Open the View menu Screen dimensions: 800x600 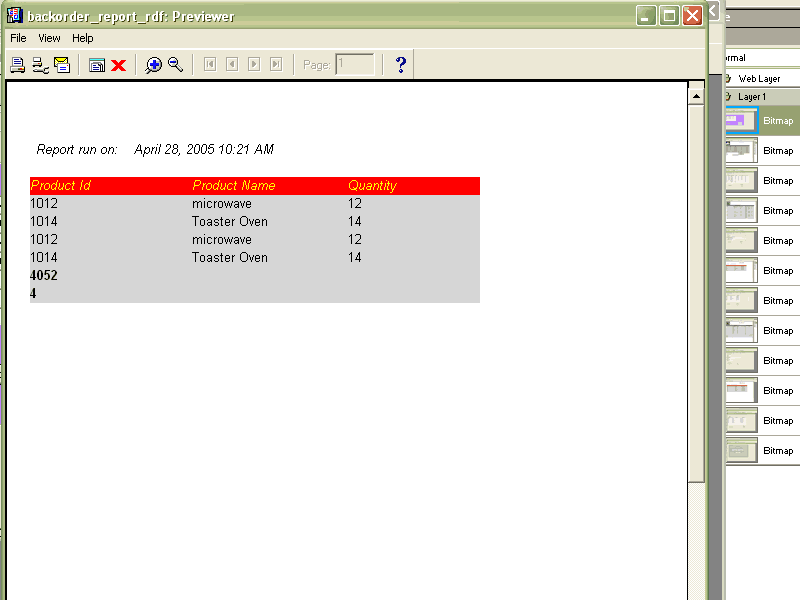49,38
